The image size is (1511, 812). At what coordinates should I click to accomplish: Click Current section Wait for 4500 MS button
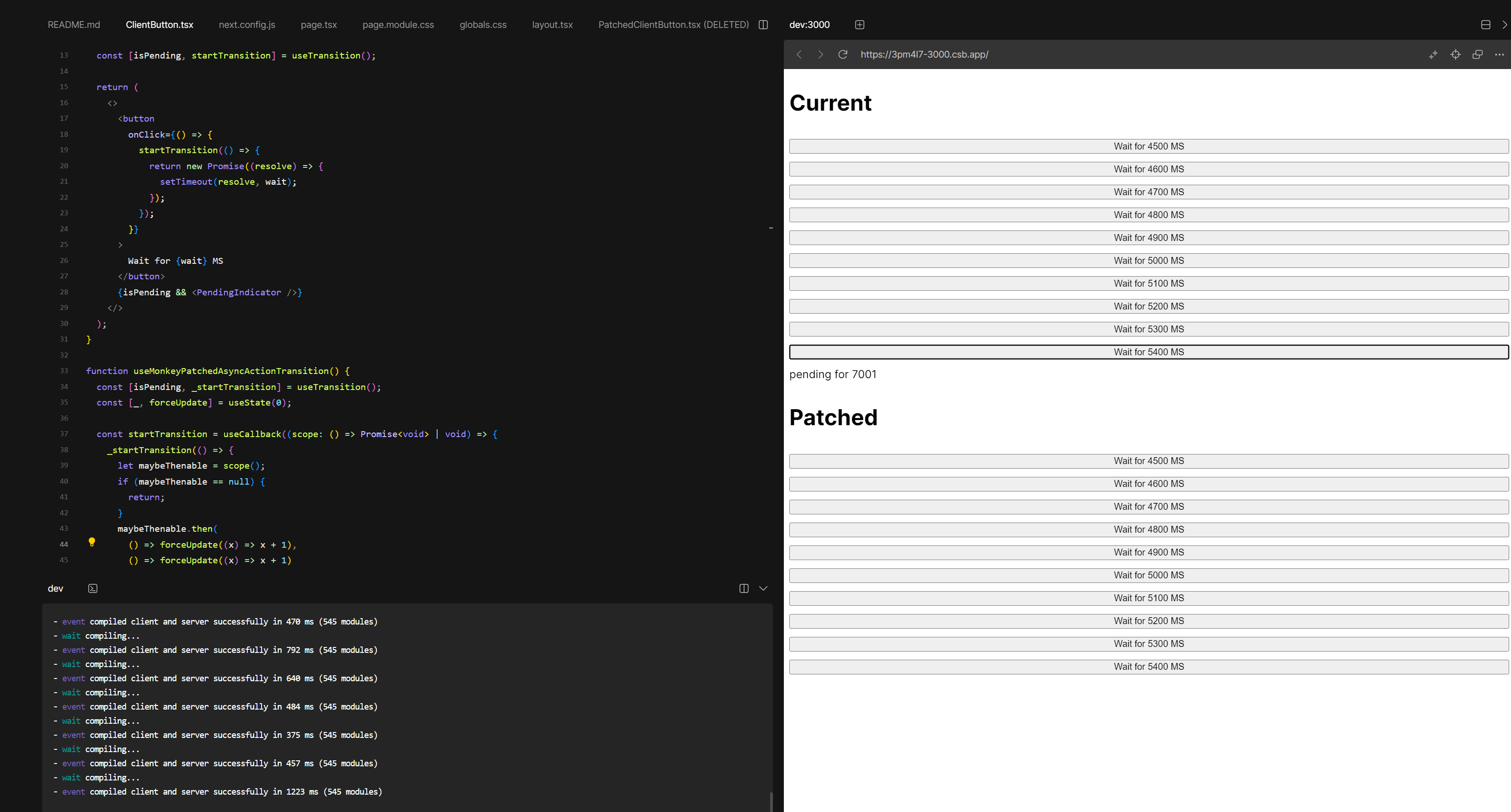pyautogui.click(x=1148, y=146)
